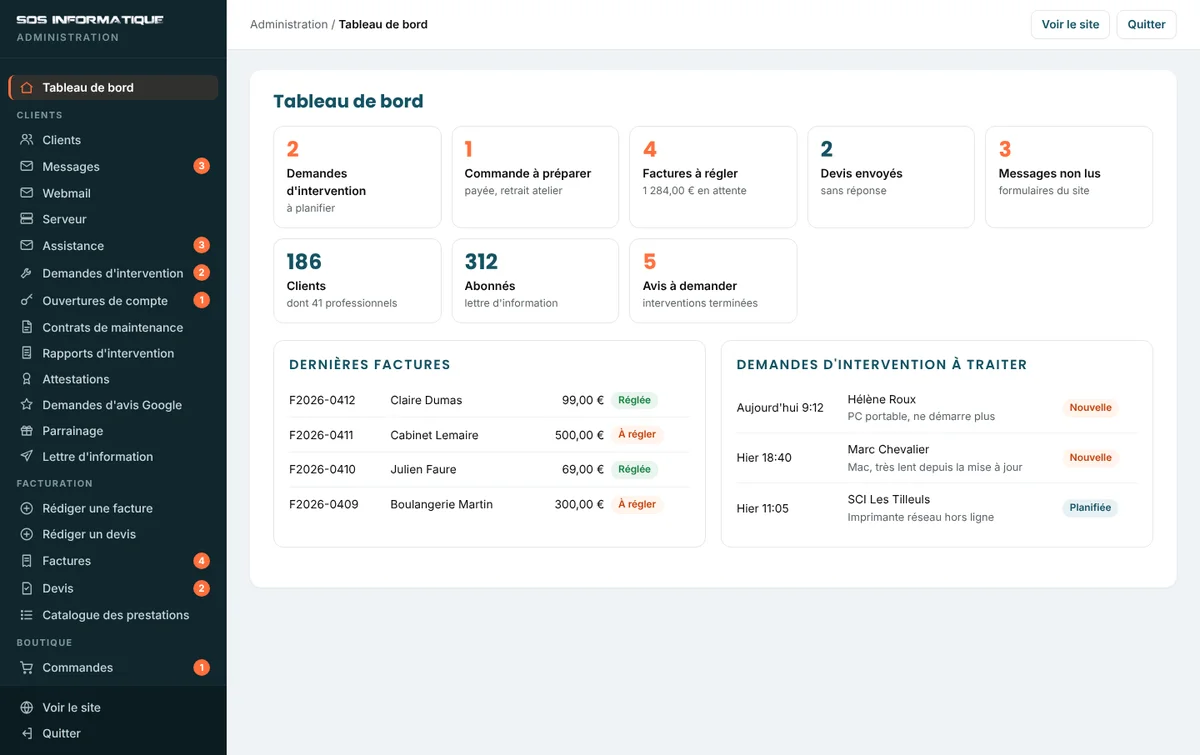Click the Assistance envelope icon
1200x755 pixels.
[x=27, y=246]
